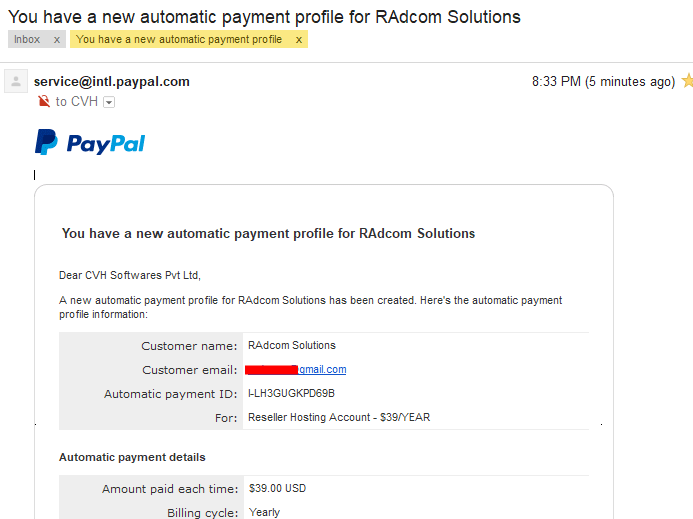693x519 pixels.
Task: Click the red crossed-out label icon
Action: pos(44,101)
